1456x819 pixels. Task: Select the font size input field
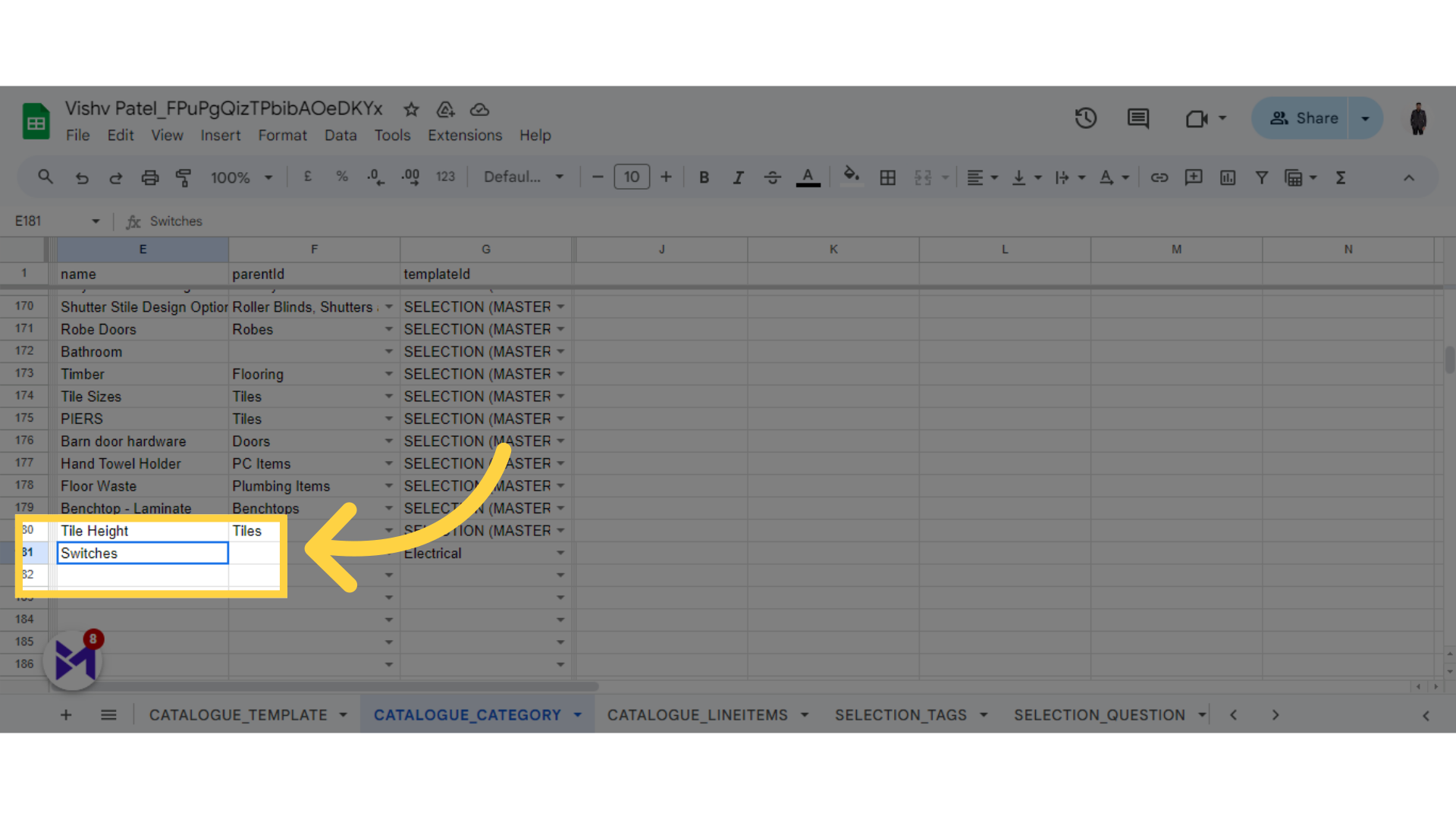(x=632, y=177)
